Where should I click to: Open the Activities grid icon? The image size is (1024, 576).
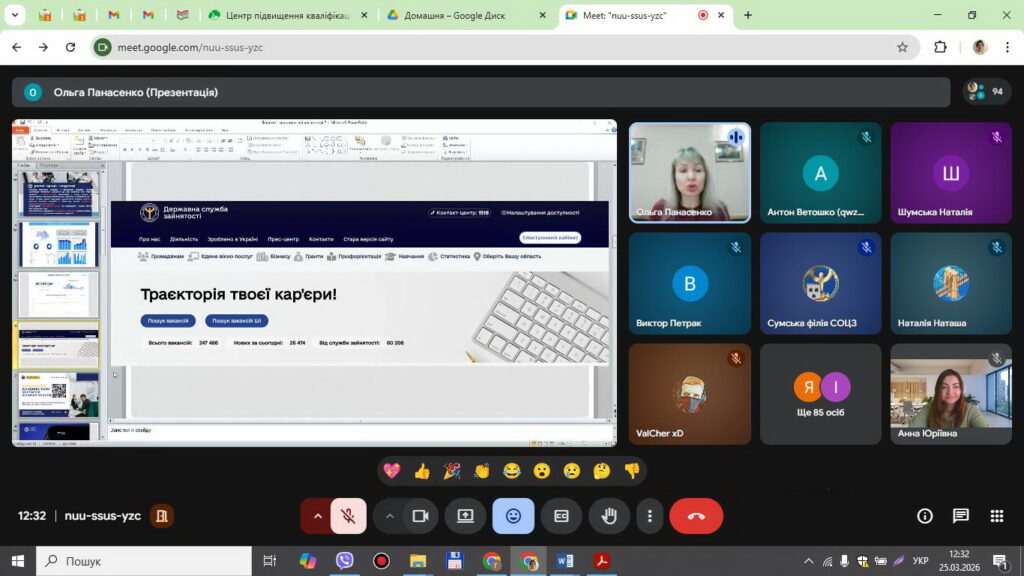click(996, 516)
